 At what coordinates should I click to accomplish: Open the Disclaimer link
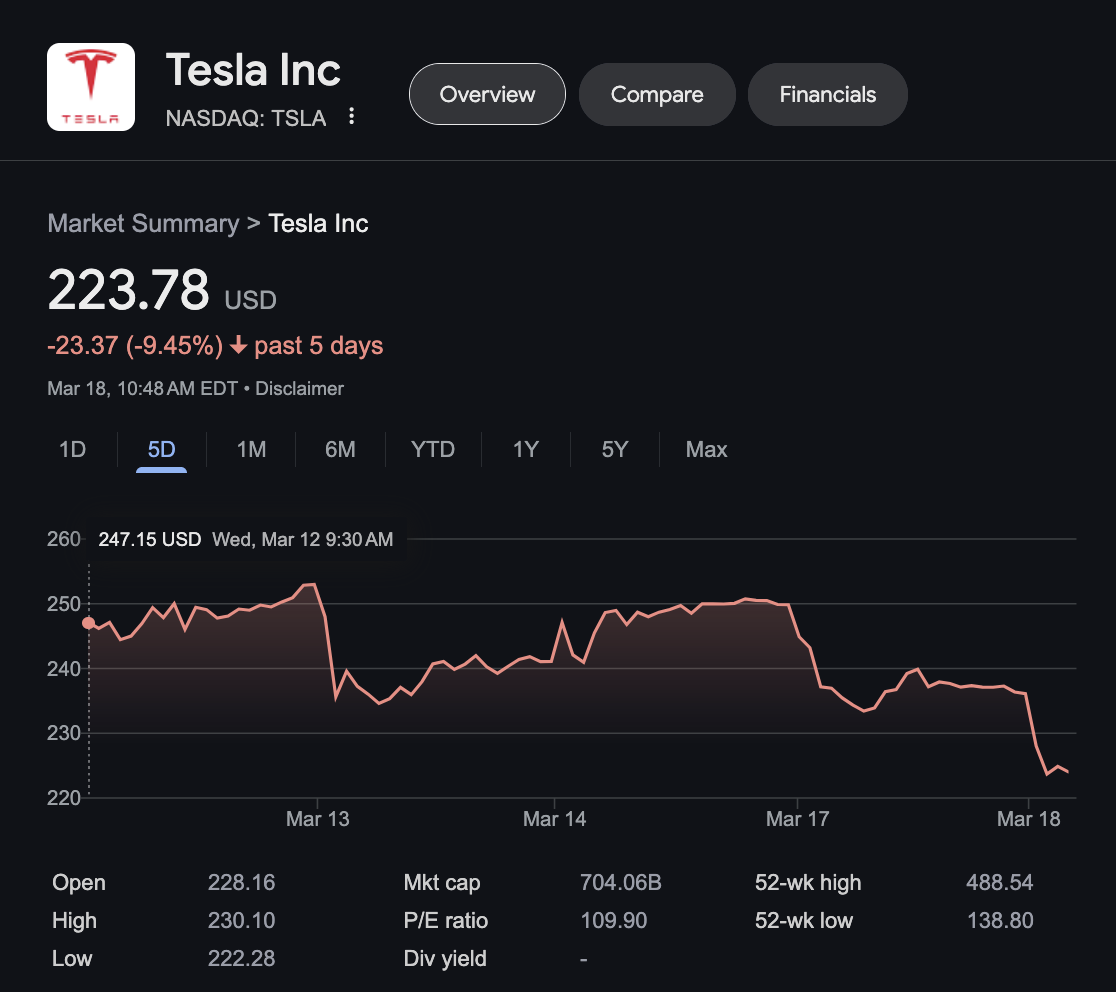point(299,389)
